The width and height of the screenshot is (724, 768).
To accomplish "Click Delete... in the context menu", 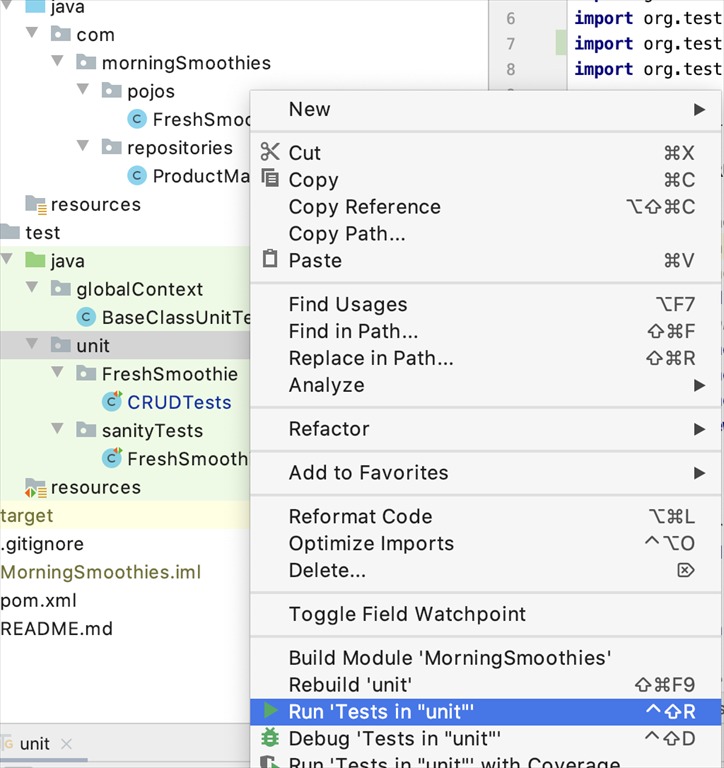I will coord(327,570).
